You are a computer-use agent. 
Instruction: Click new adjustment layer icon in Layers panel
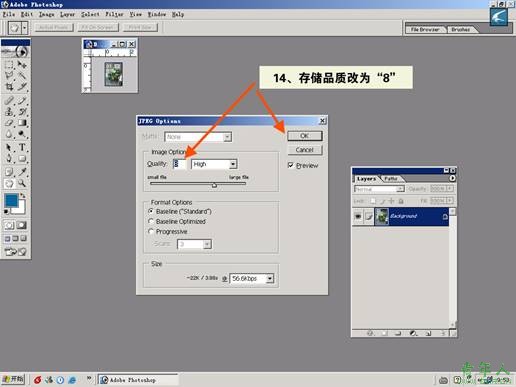[413, 333]
